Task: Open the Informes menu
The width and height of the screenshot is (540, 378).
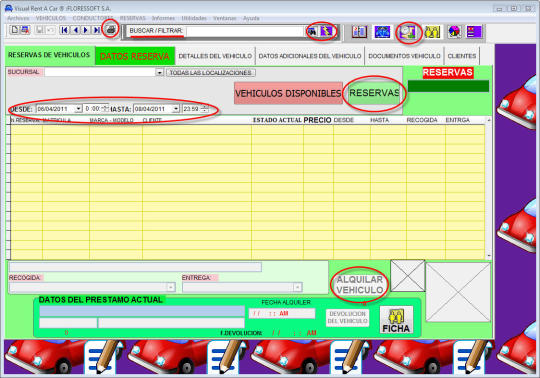Action: 164,18
